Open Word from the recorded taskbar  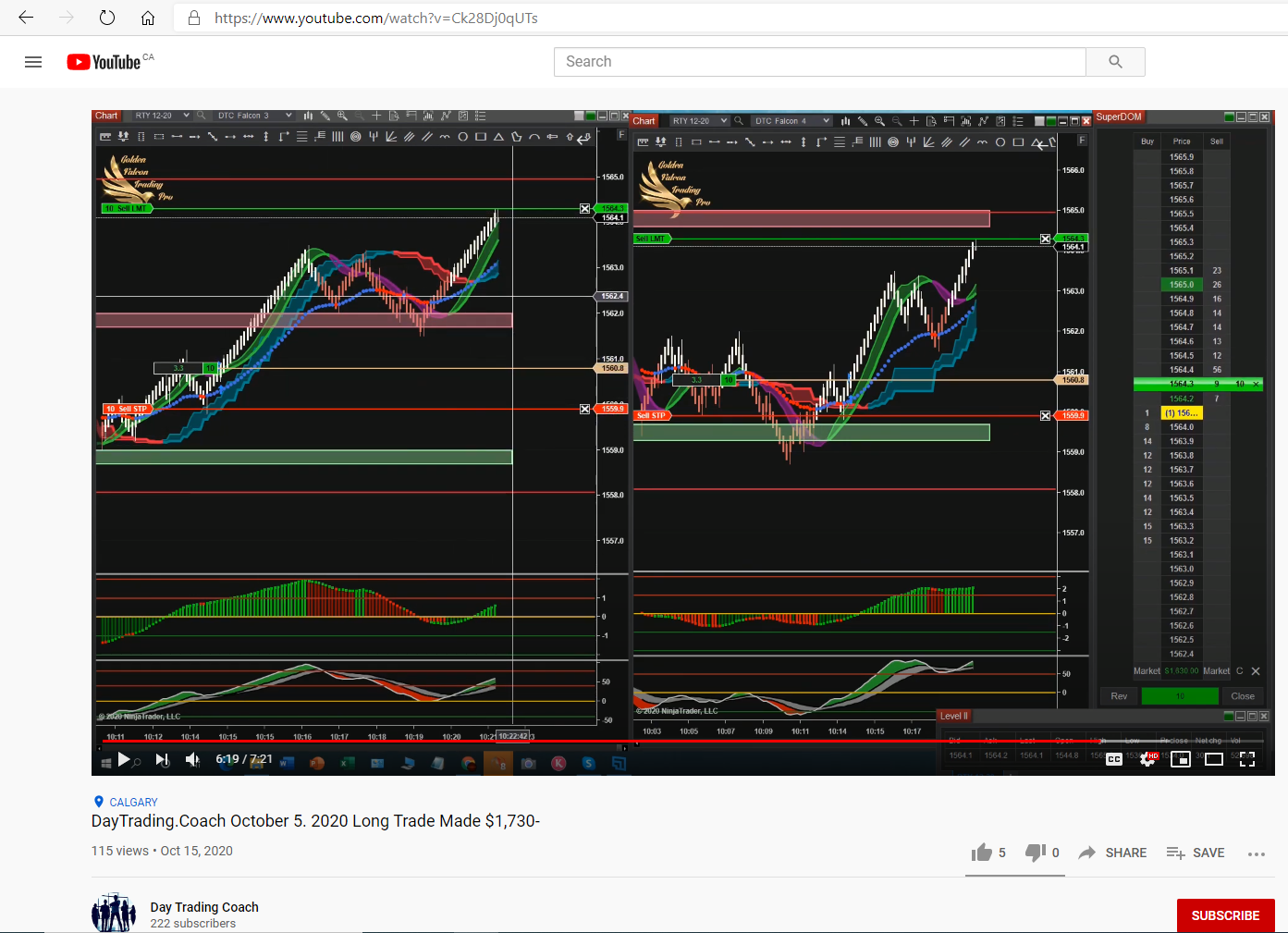tap(287, 763)
